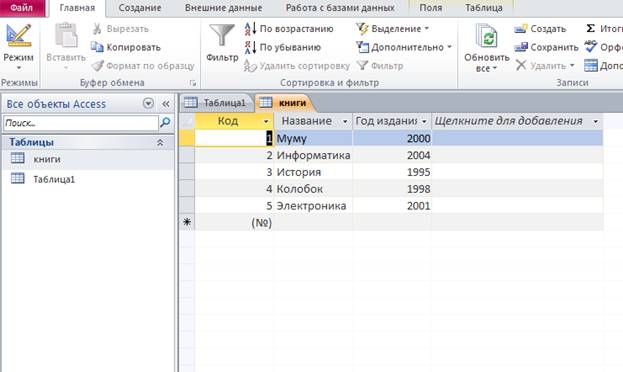
Task: Open the Создание ribbon tab
Action: tap(140, 8)
